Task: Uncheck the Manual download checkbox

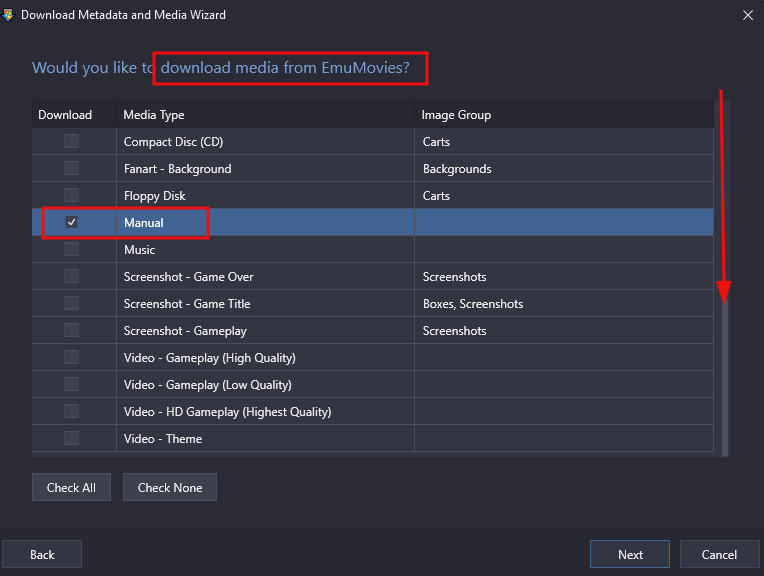Action: point(72,222)
